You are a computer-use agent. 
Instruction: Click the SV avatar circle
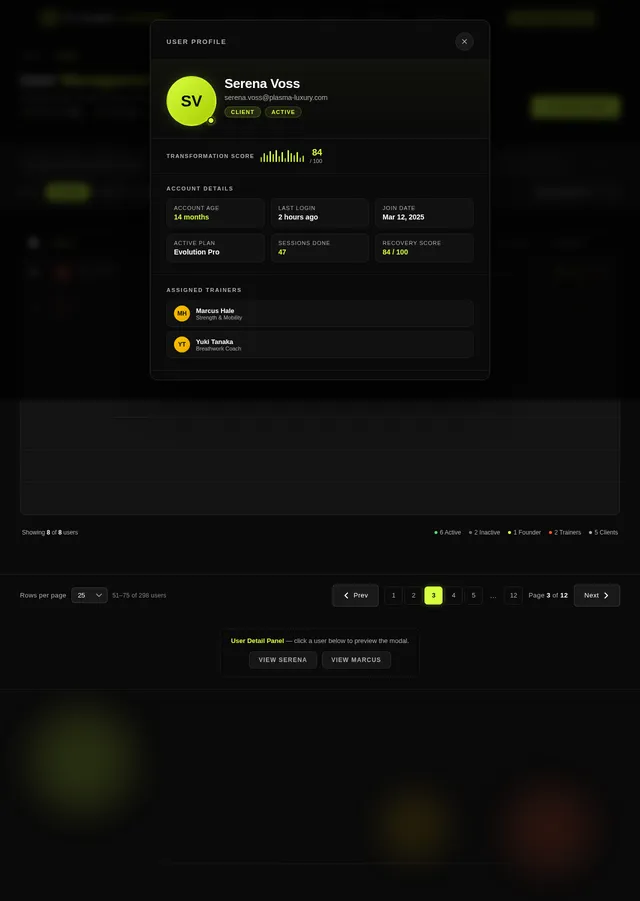point(191,101)
